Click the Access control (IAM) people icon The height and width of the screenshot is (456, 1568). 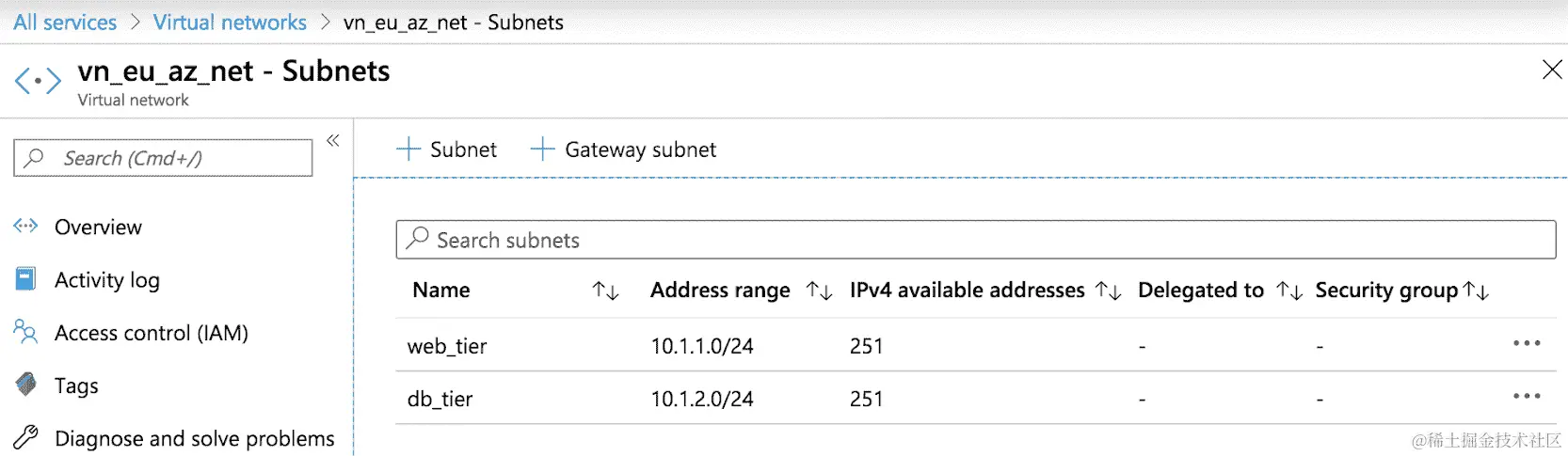(x=25, y=332)
